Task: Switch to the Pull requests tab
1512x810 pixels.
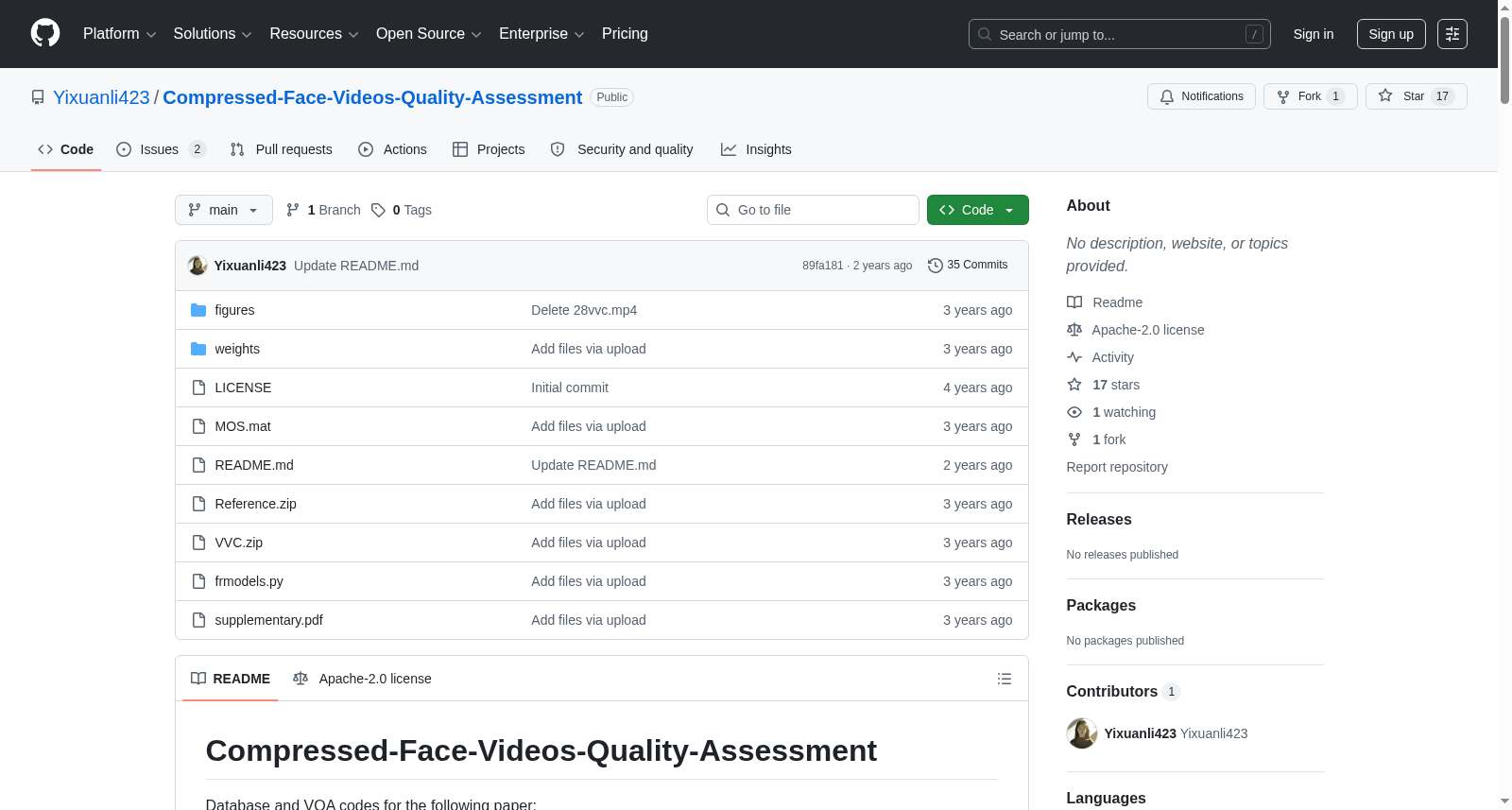Action: 282,149
